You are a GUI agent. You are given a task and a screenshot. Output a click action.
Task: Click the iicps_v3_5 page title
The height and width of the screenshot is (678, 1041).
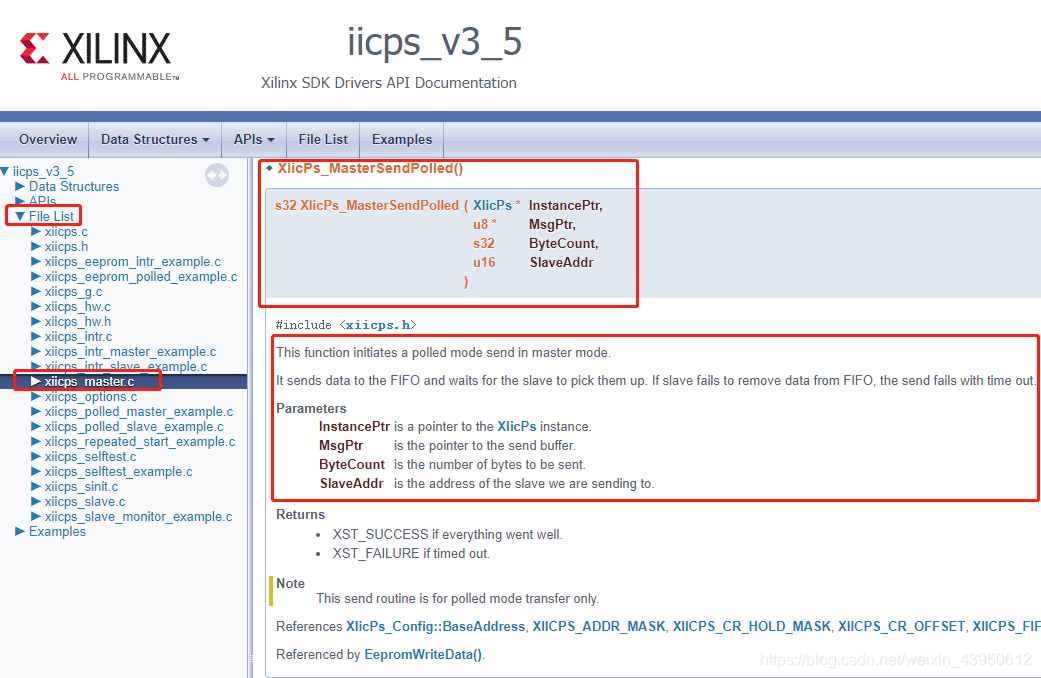[435, 42]
